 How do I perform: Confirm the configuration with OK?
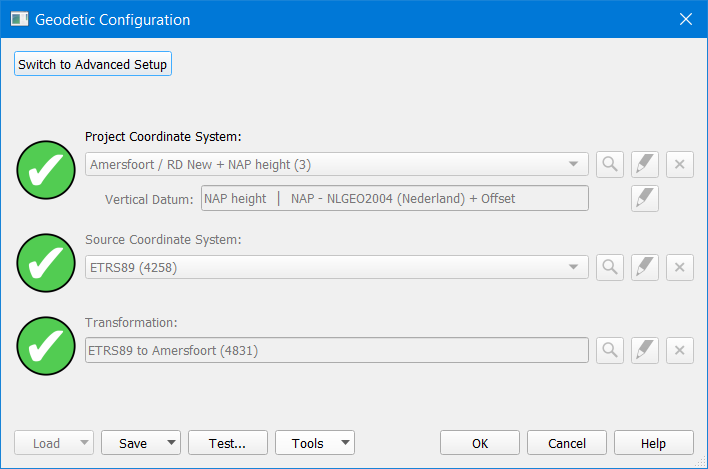tap(480, 443)
